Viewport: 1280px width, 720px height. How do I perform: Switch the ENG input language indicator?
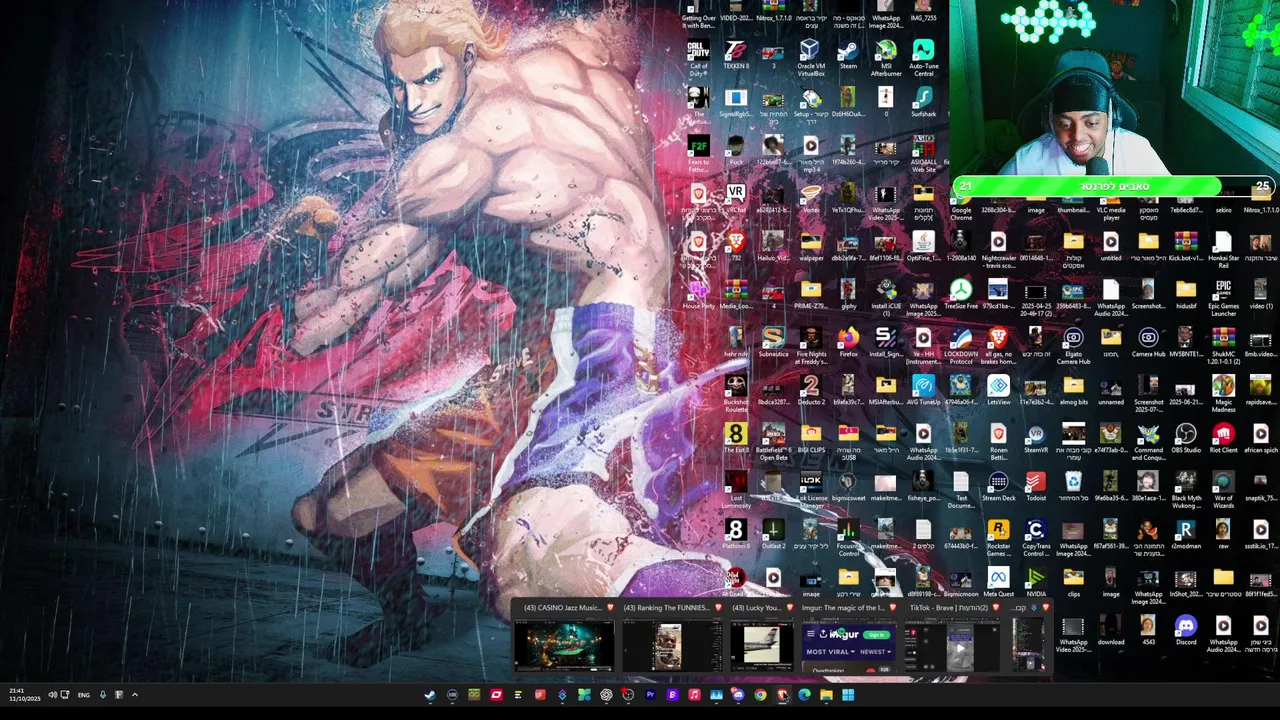coord(84,695)
